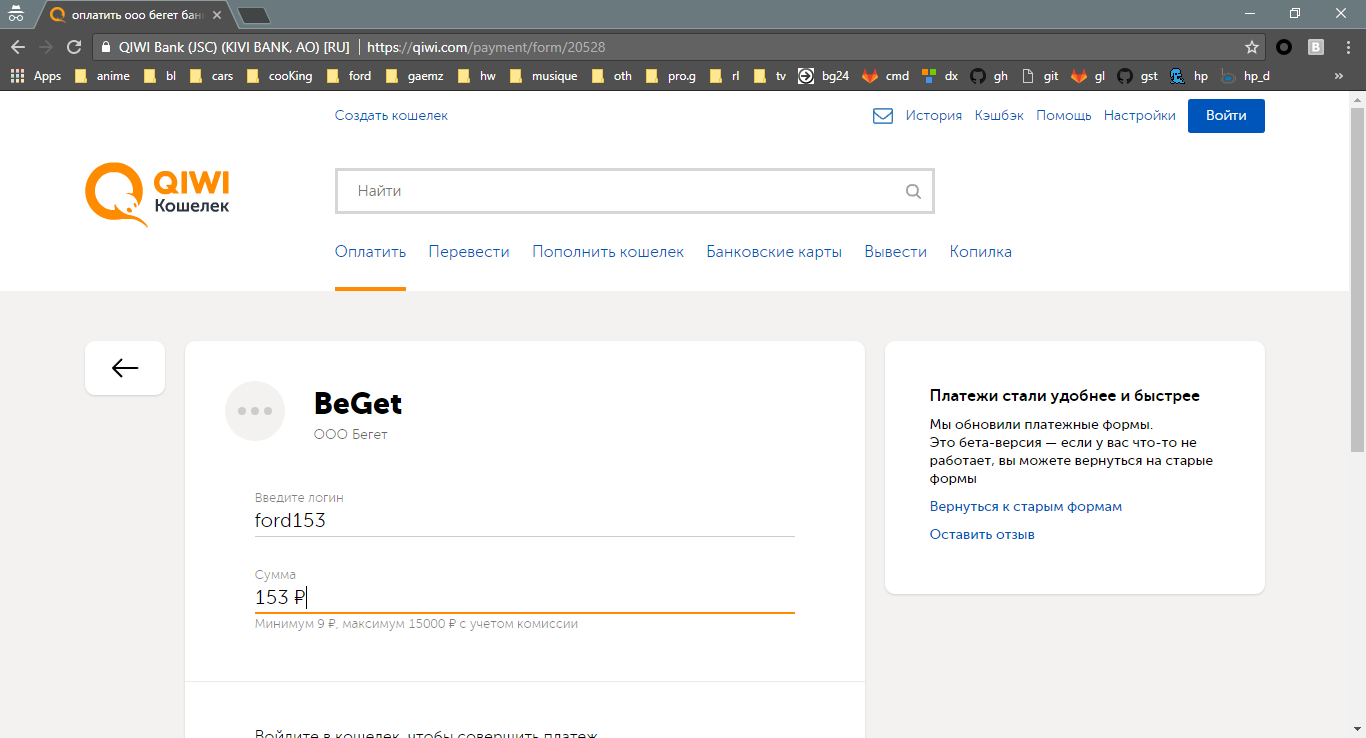The image size is (1366, 738).
Task: Expand hidden bookmarks with chevron
Action: [x=1339, y=76]
